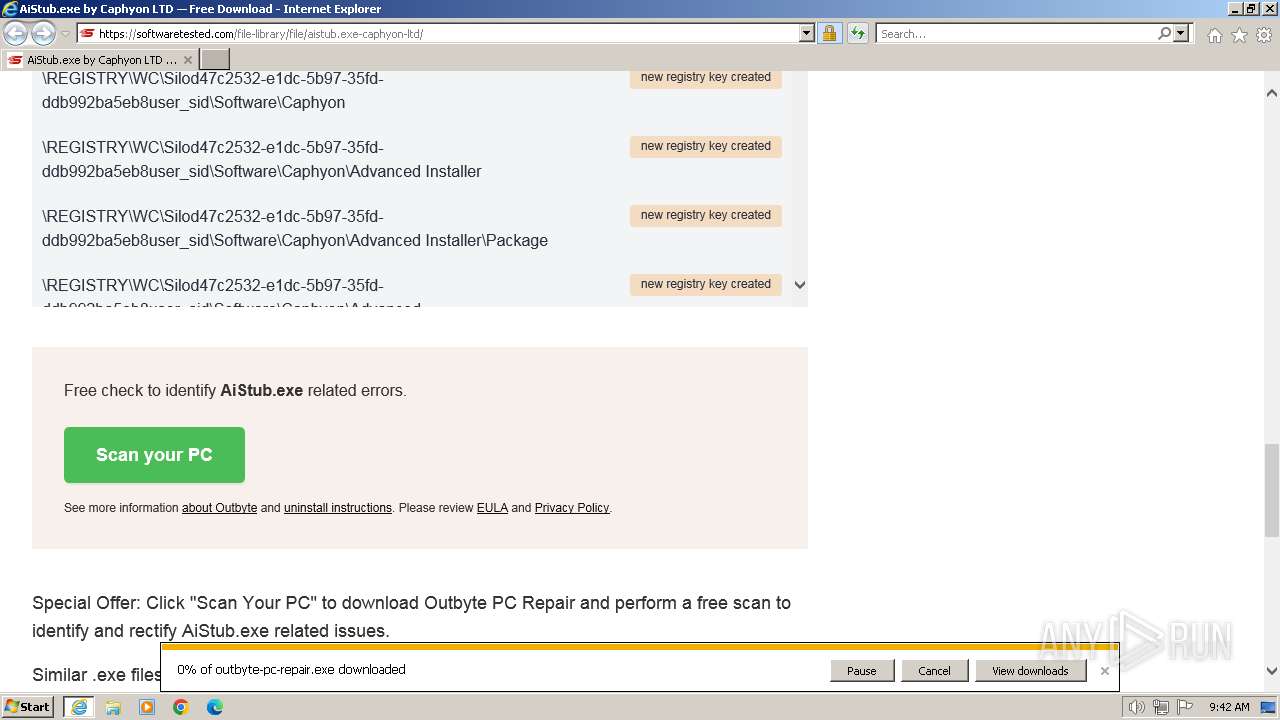Click the search magnifier icon
The height and width of the screenshot is (720, 1280).
[x=1164, y=34]
